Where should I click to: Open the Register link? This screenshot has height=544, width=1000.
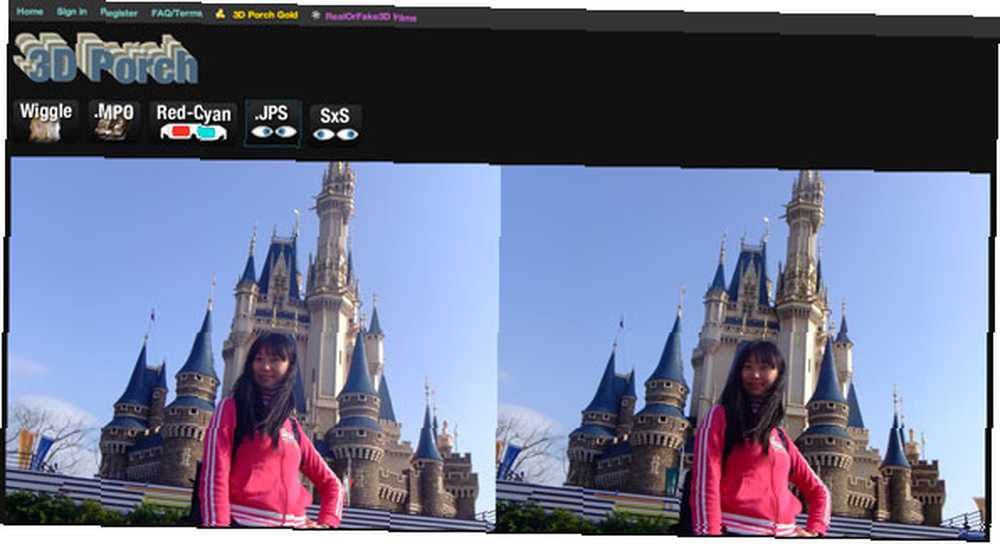click(x=119, y=13)
